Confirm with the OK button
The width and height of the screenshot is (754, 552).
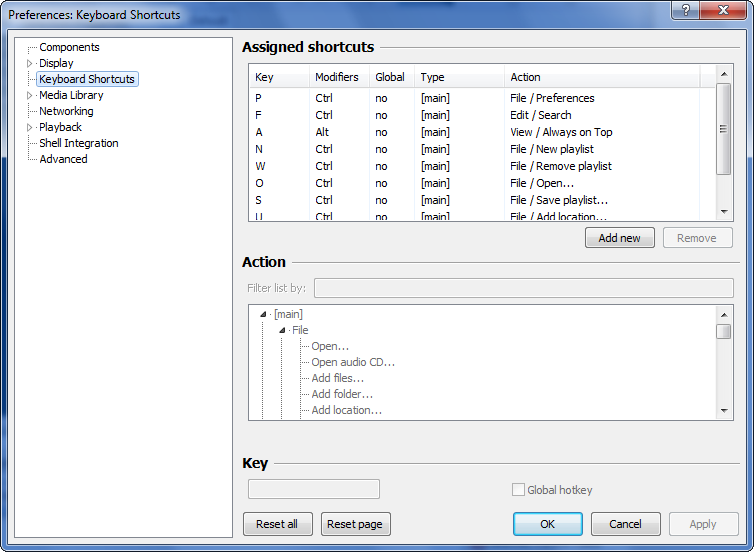tap(547, 524)
